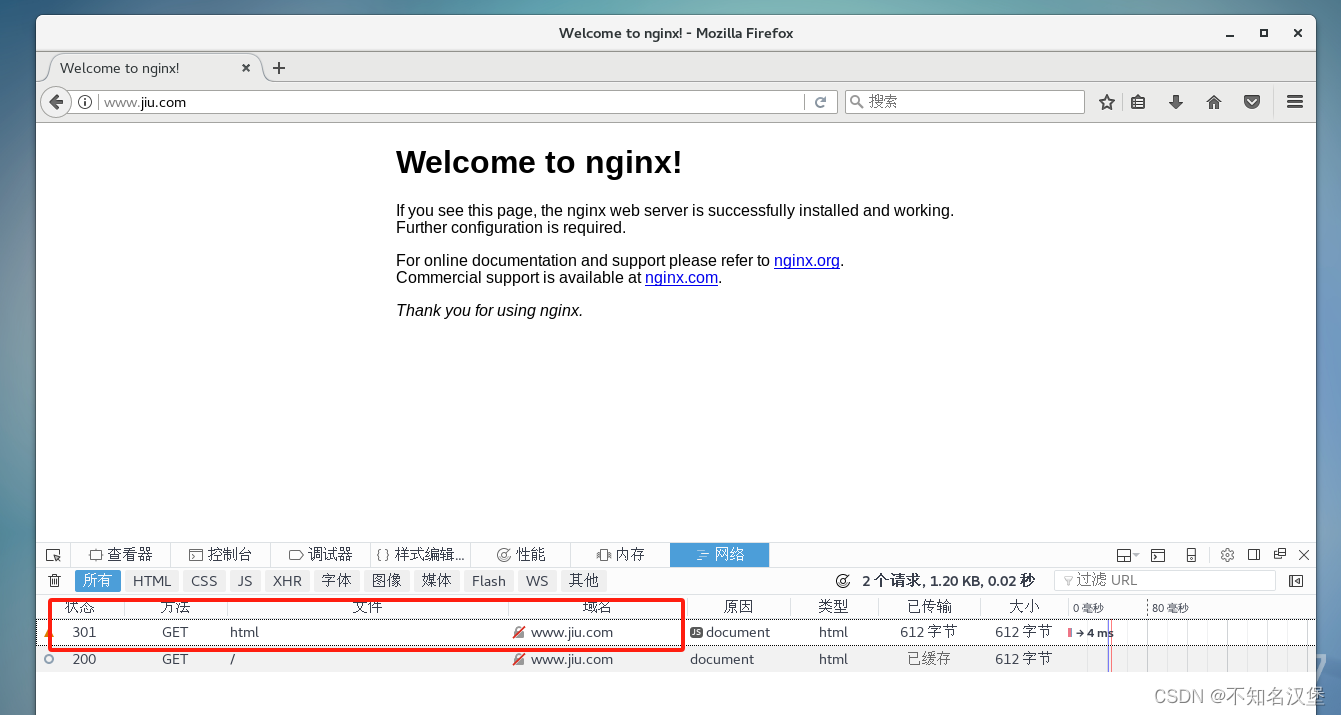Toggle the CSS request filter
1341x715 pixels.
coord(204,581)
